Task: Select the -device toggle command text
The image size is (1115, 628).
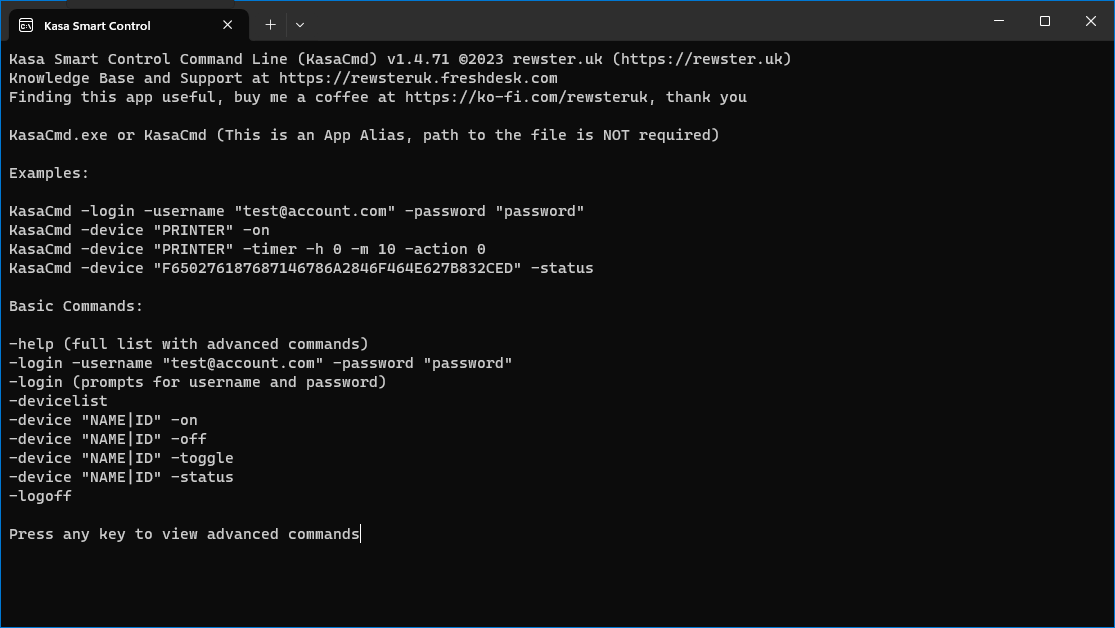Action: 120,457
